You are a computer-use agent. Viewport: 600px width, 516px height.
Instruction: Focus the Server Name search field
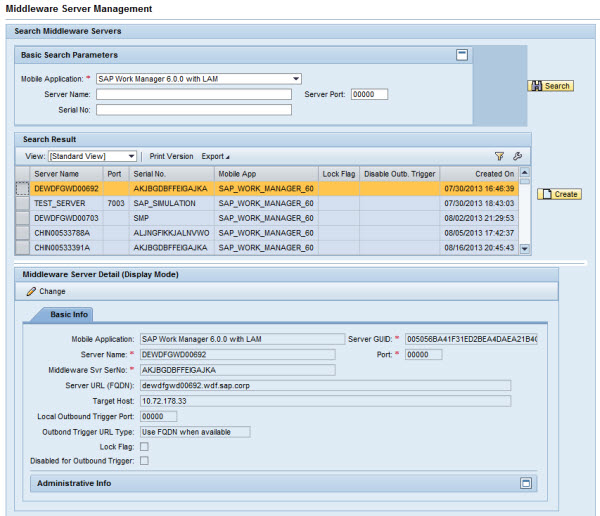(x=194, y=94)
